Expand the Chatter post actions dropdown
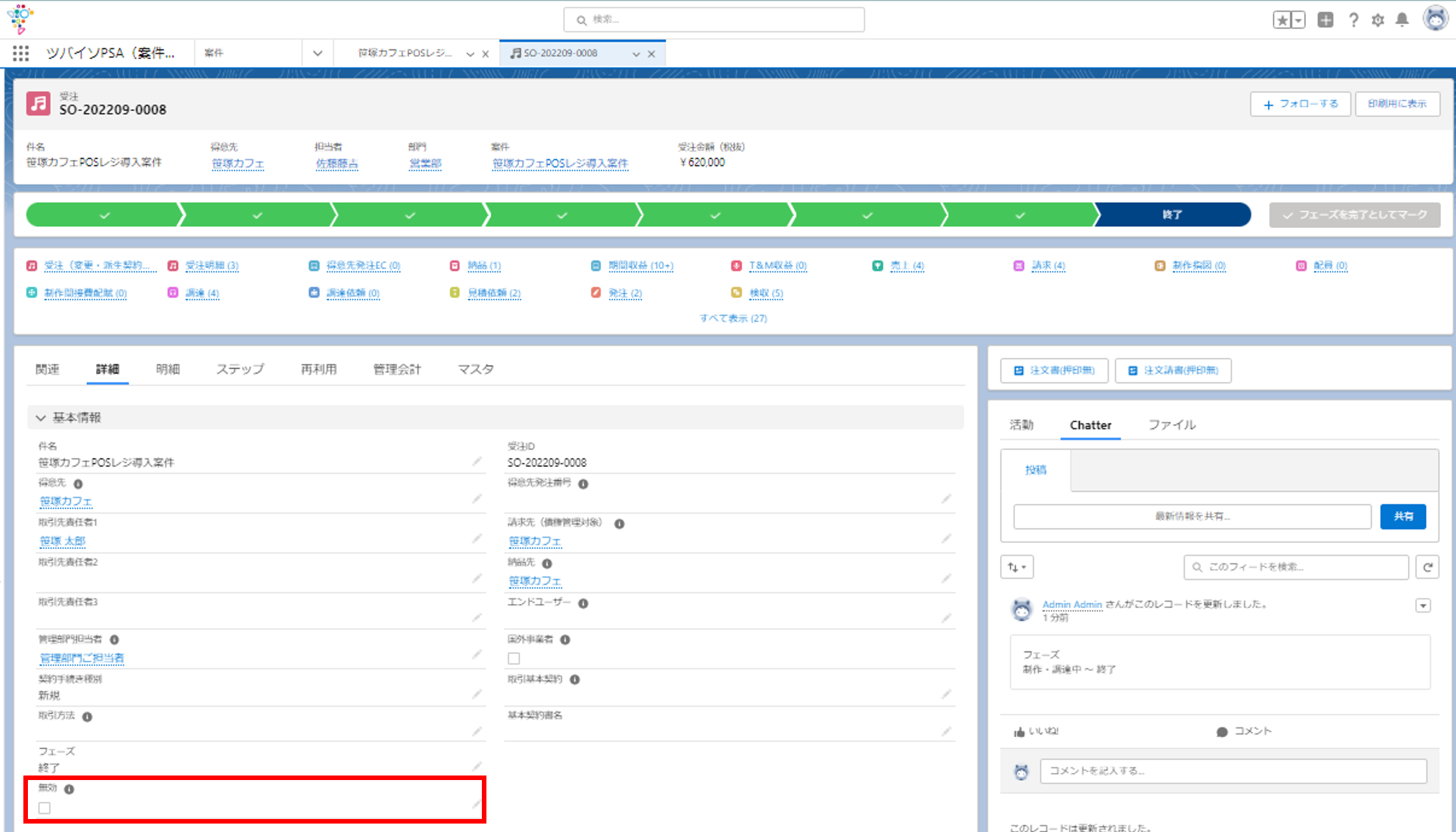 click(1423, 605)
